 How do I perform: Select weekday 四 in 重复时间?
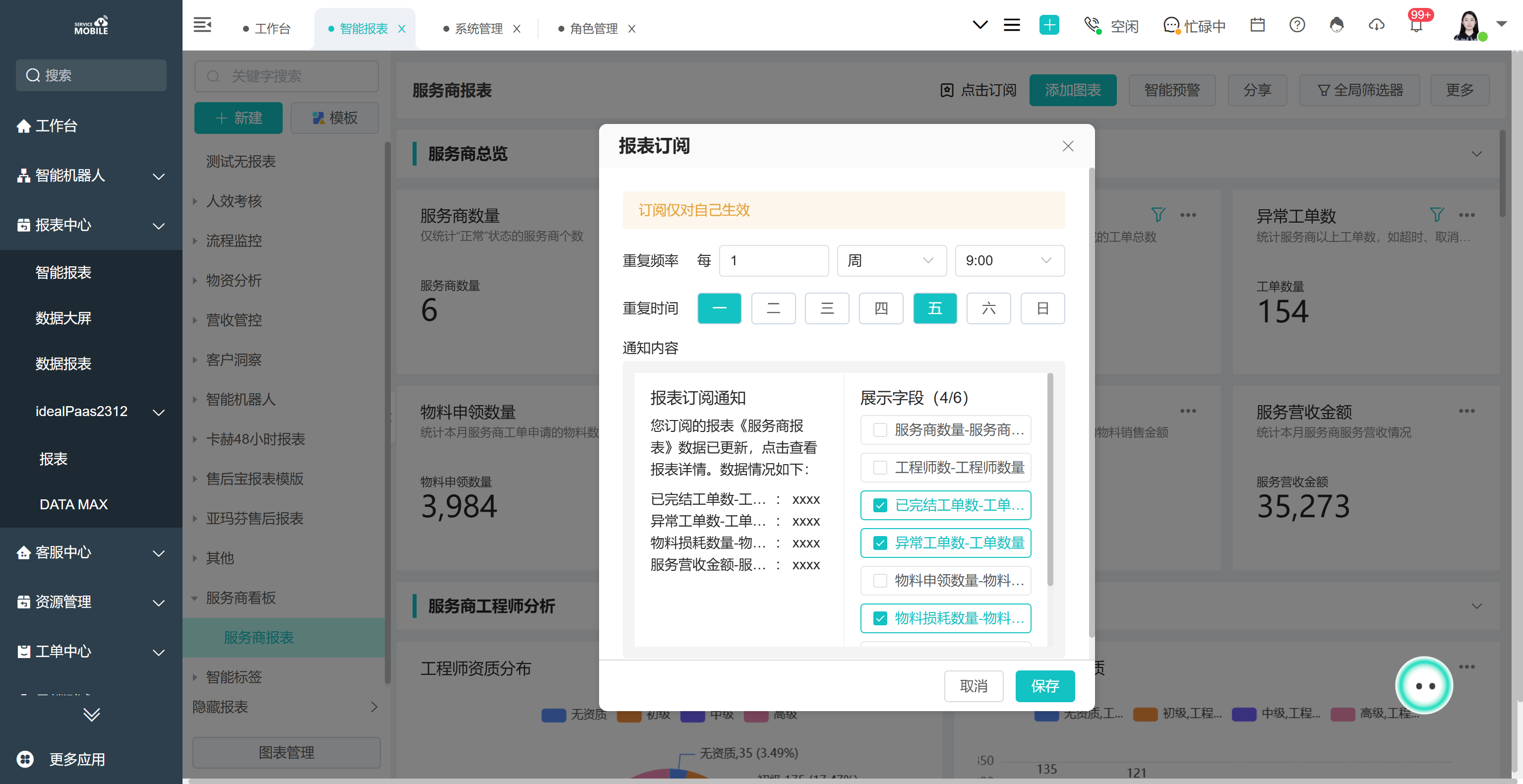click(881, 308)
